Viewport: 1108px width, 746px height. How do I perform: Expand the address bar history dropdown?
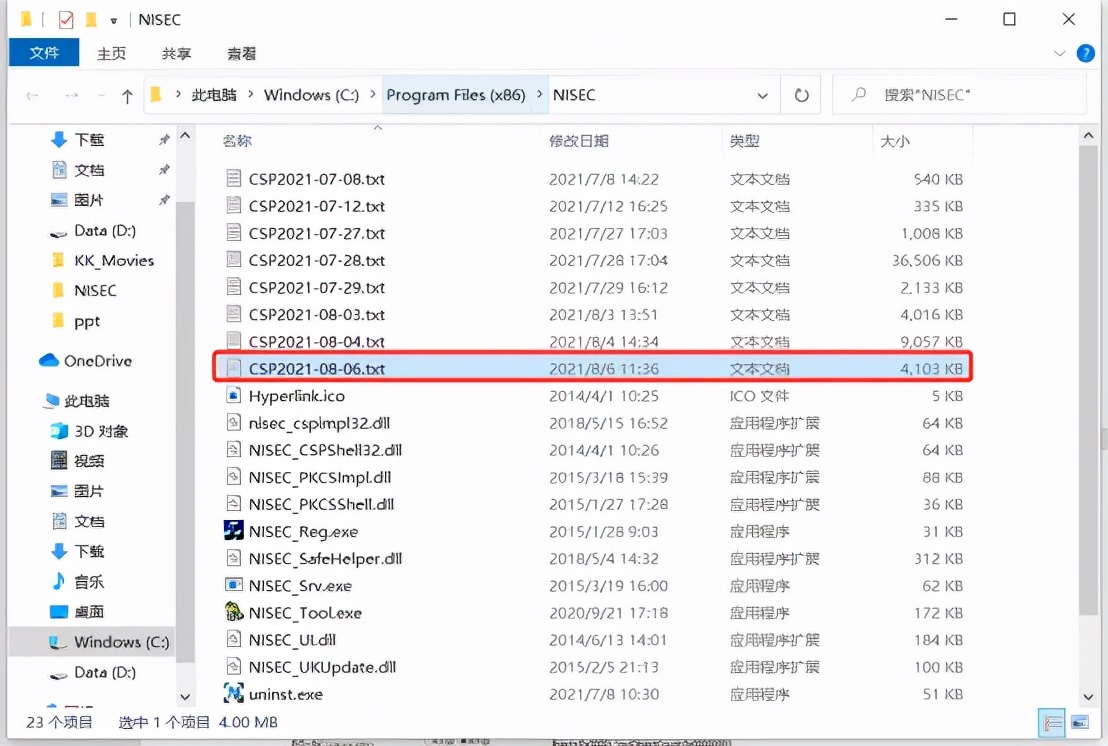(x=763, y=95)
